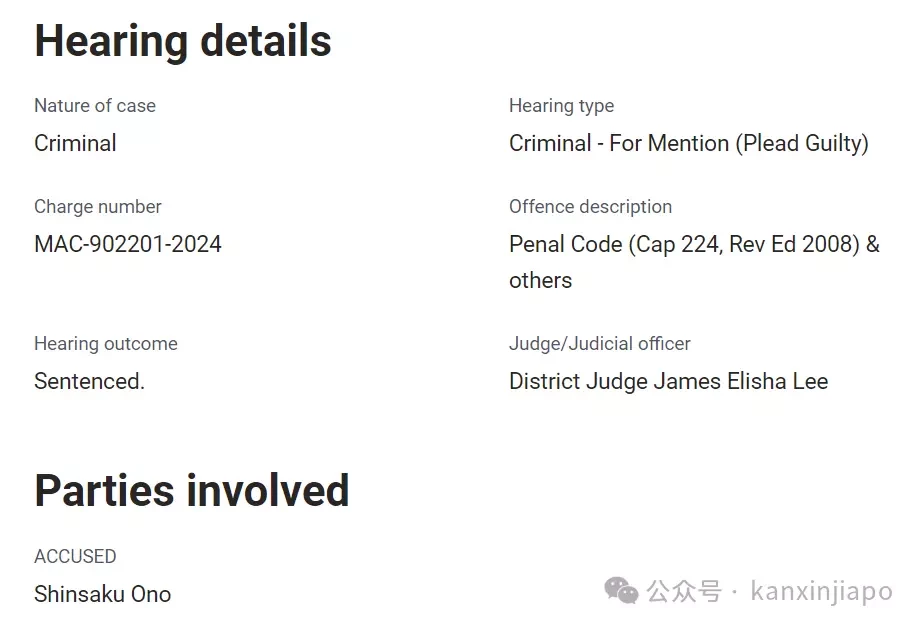Viewport: 922px width, 628px height.
Task: Click the WeChat logo icon in watermark
Action: point(621,590)
